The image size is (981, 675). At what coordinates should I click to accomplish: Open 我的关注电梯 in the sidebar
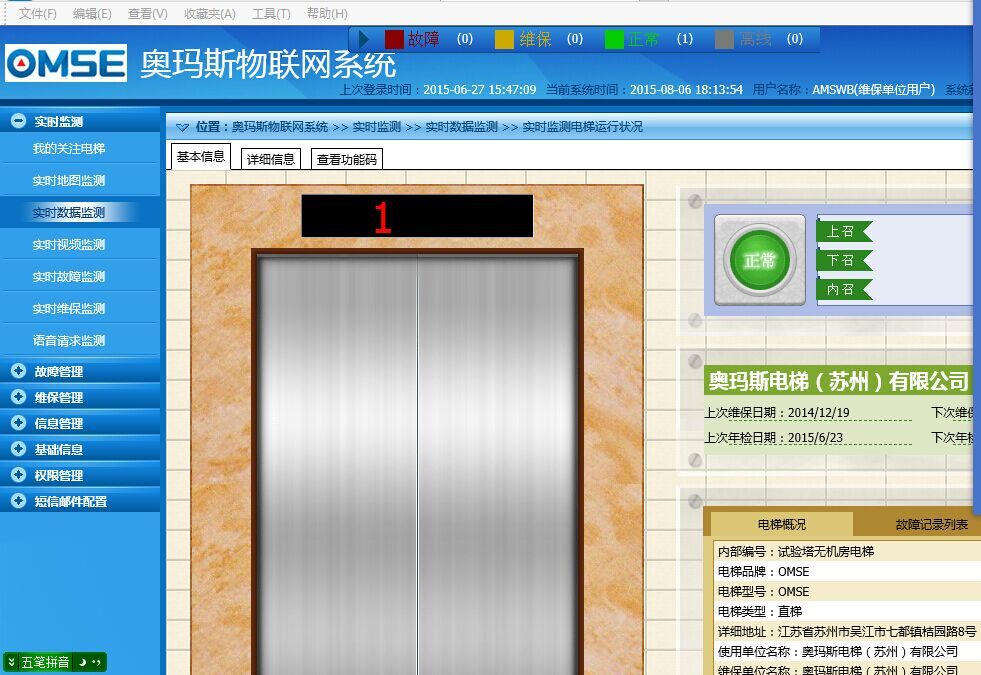tap(68, 148)
